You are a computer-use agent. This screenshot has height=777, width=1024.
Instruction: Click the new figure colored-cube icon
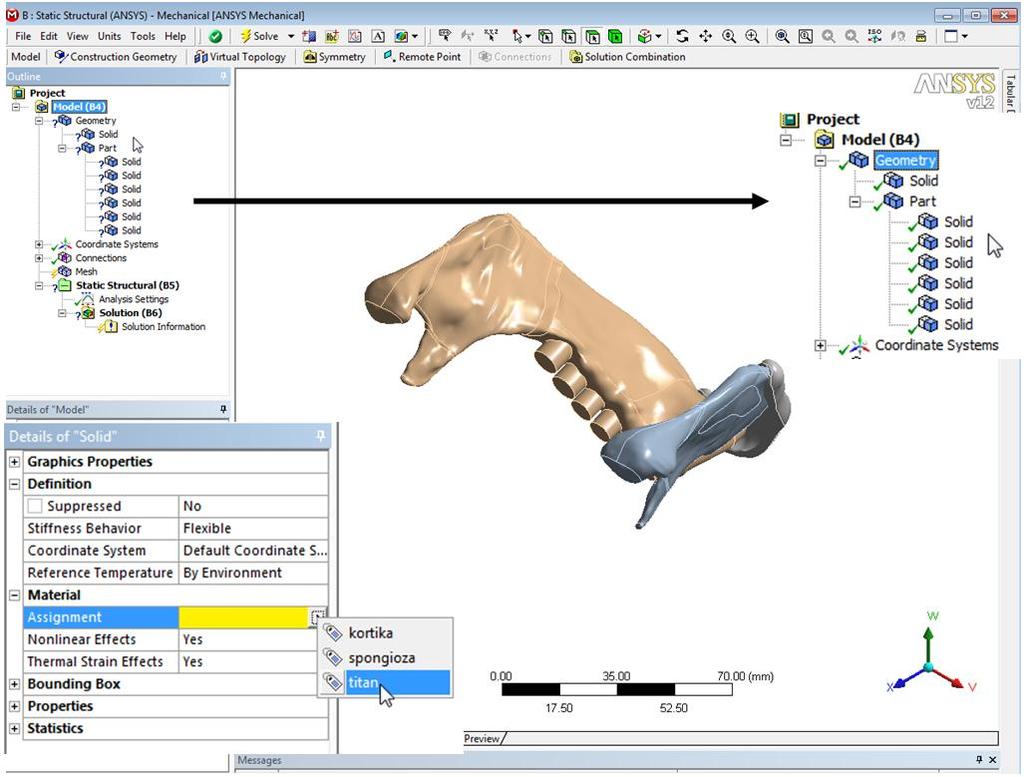pos(401,37)
